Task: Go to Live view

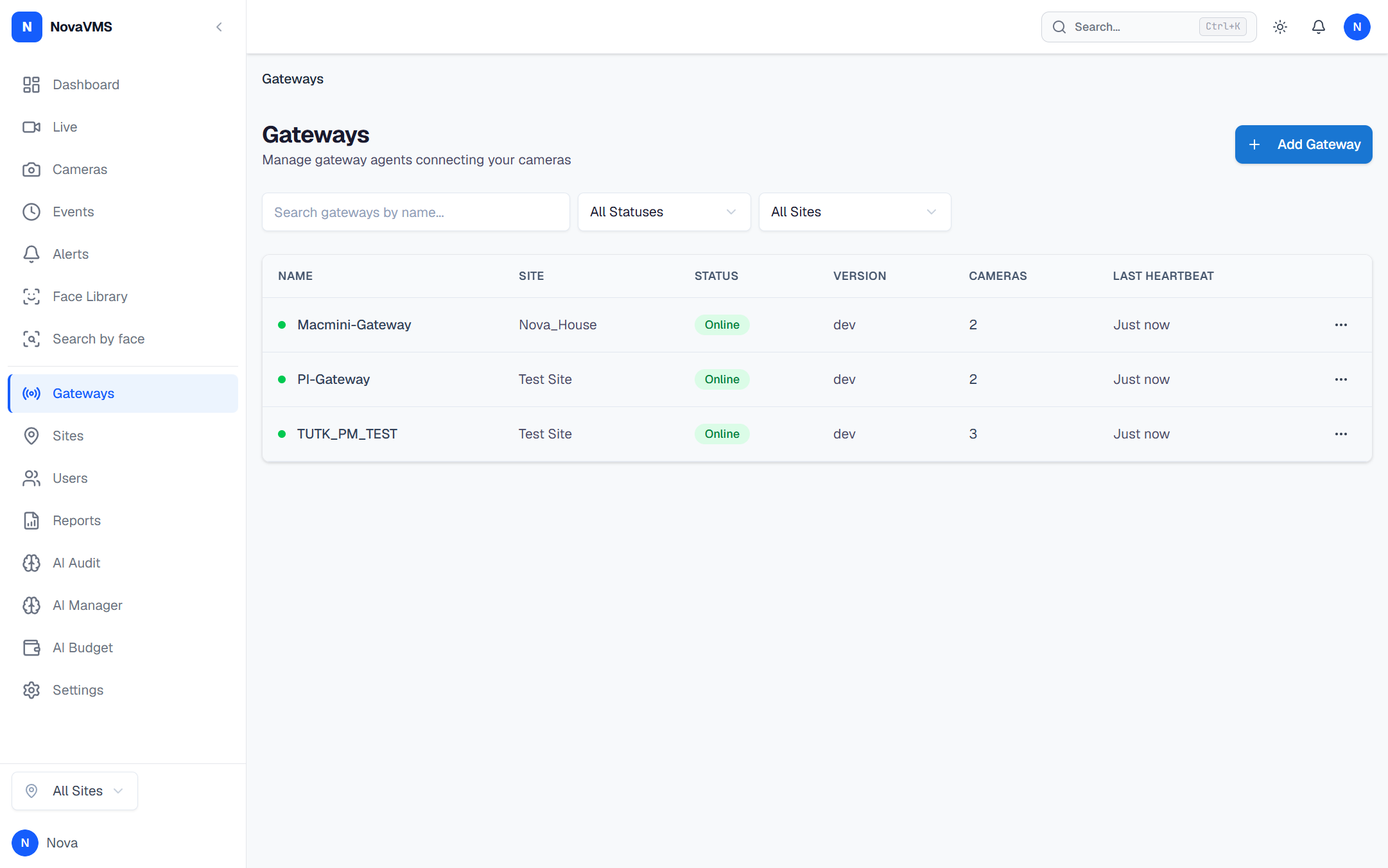Action: (123, 127)
